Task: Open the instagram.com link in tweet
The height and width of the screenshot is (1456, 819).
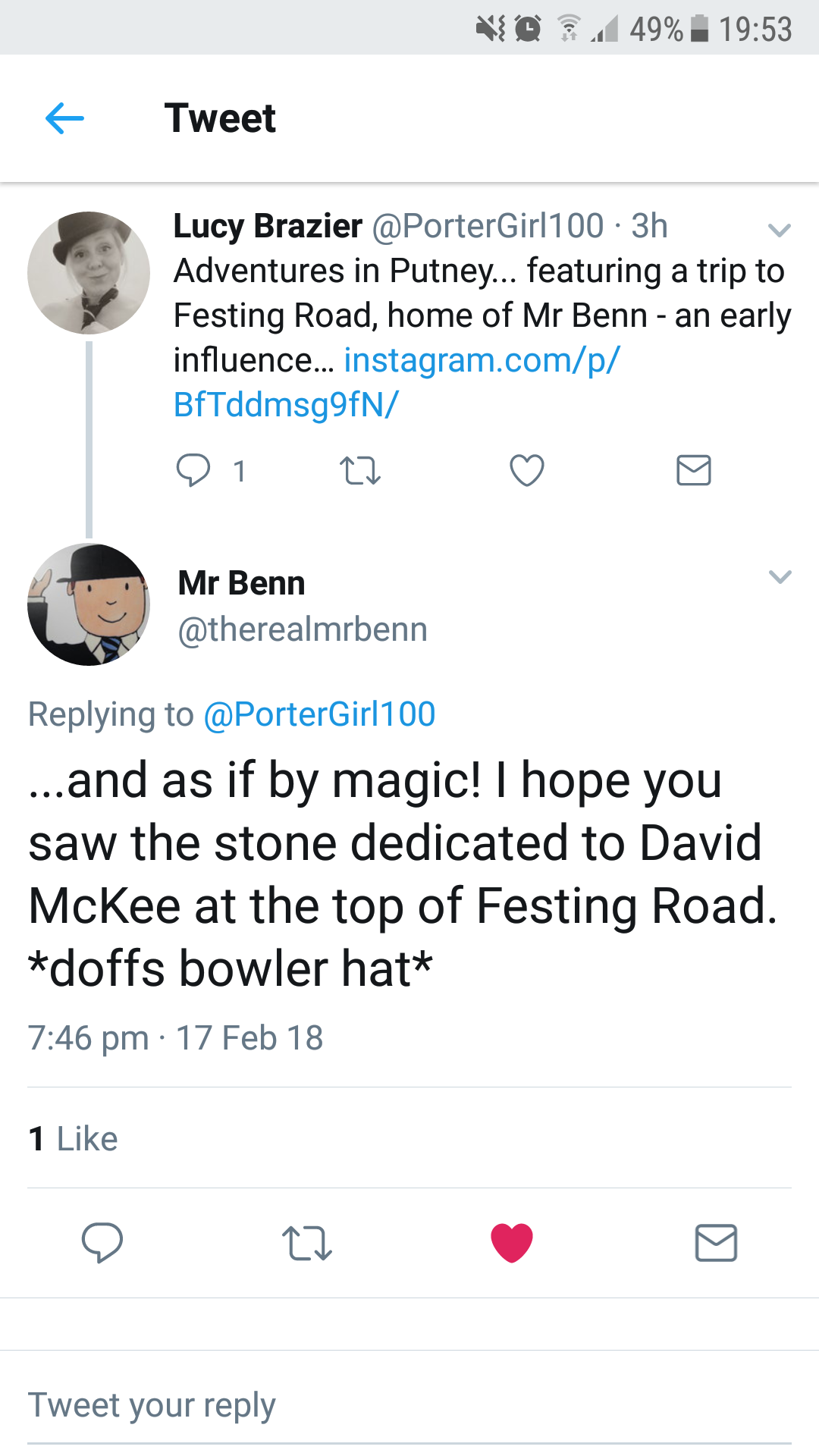Action: tap(481, 361)
